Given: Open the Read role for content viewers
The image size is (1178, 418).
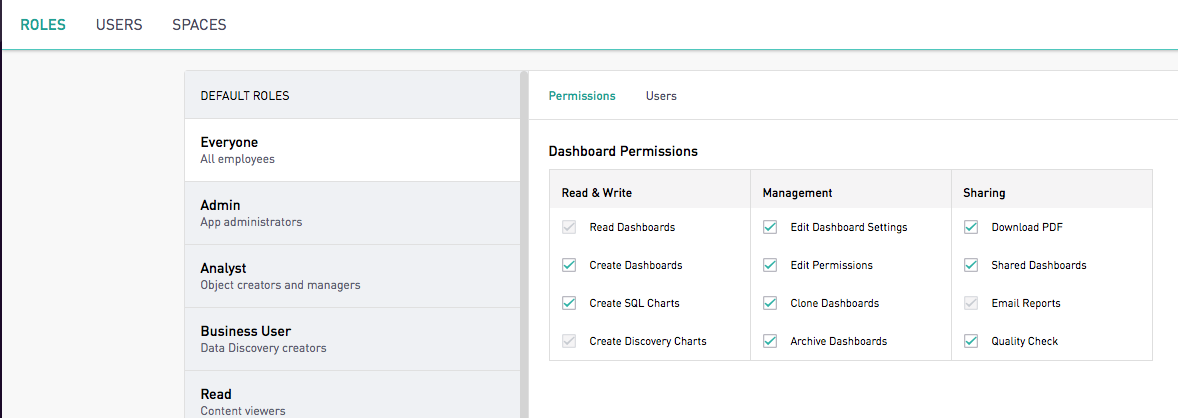Looking at the screenshot, I should [x=352, y=395].
